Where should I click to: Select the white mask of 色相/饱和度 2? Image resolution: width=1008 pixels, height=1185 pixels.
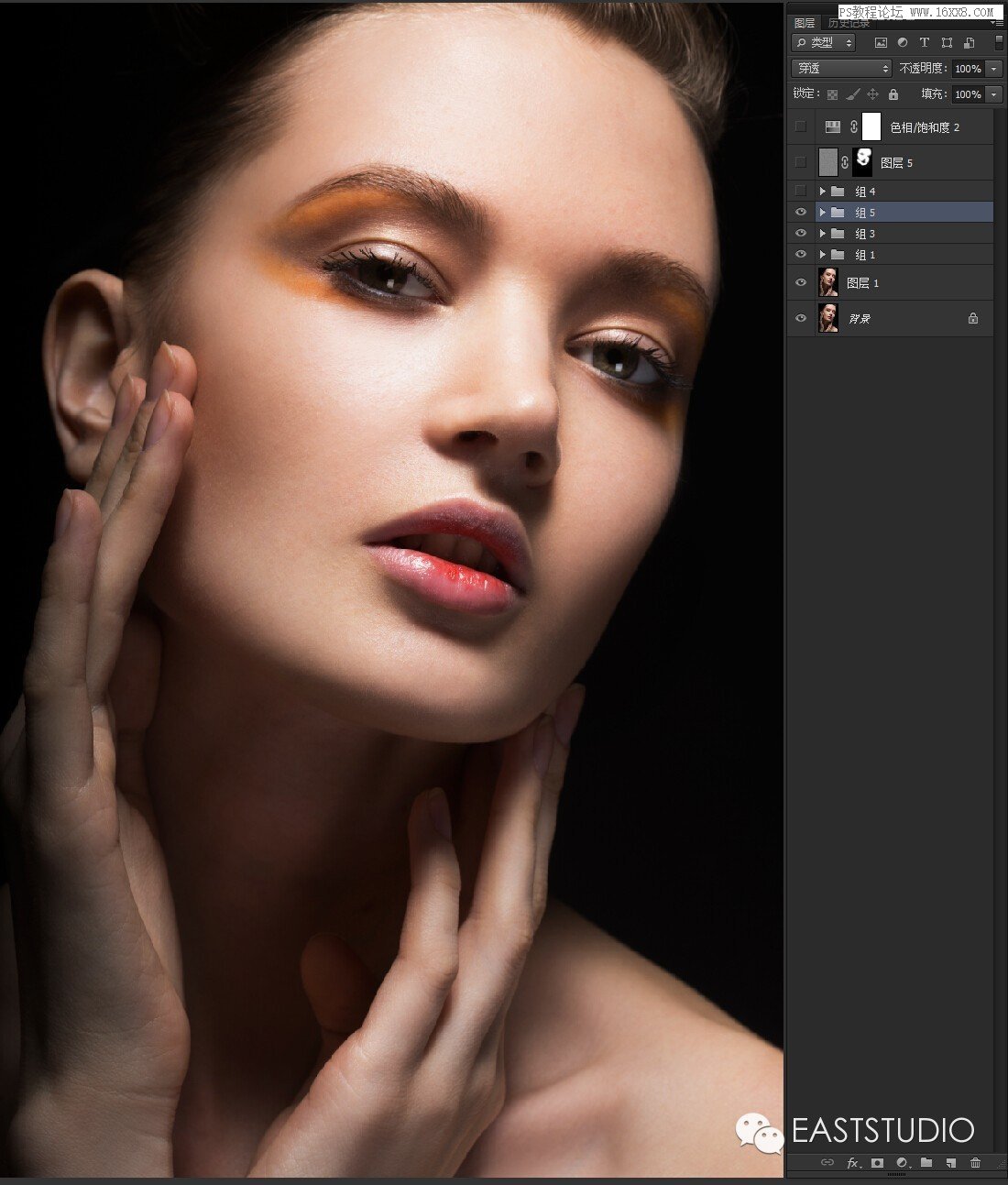(x=871, y=126)
